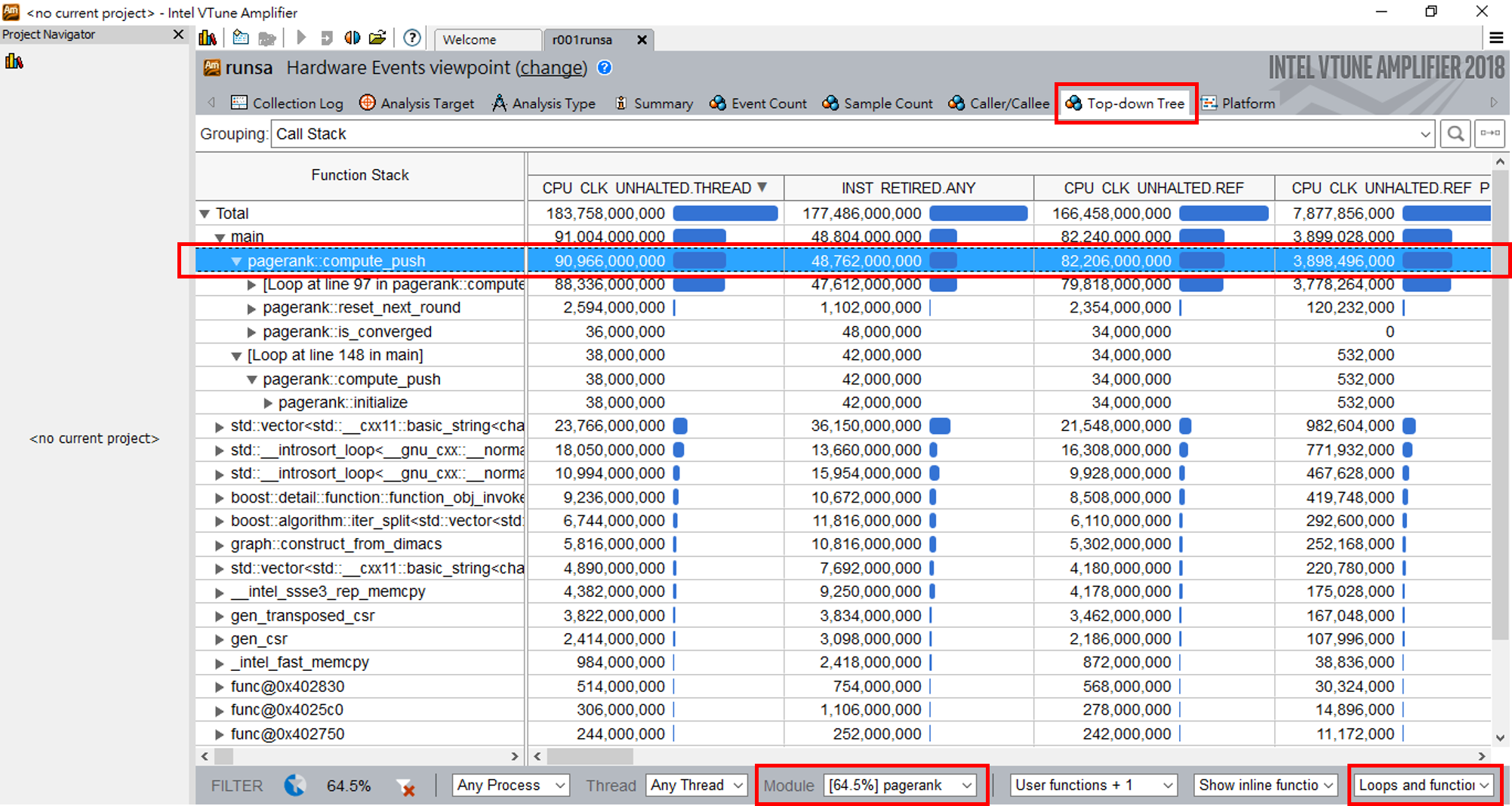
Task: Click the greyed-out toolbar icon next to New Project
Action: [267, 38]
